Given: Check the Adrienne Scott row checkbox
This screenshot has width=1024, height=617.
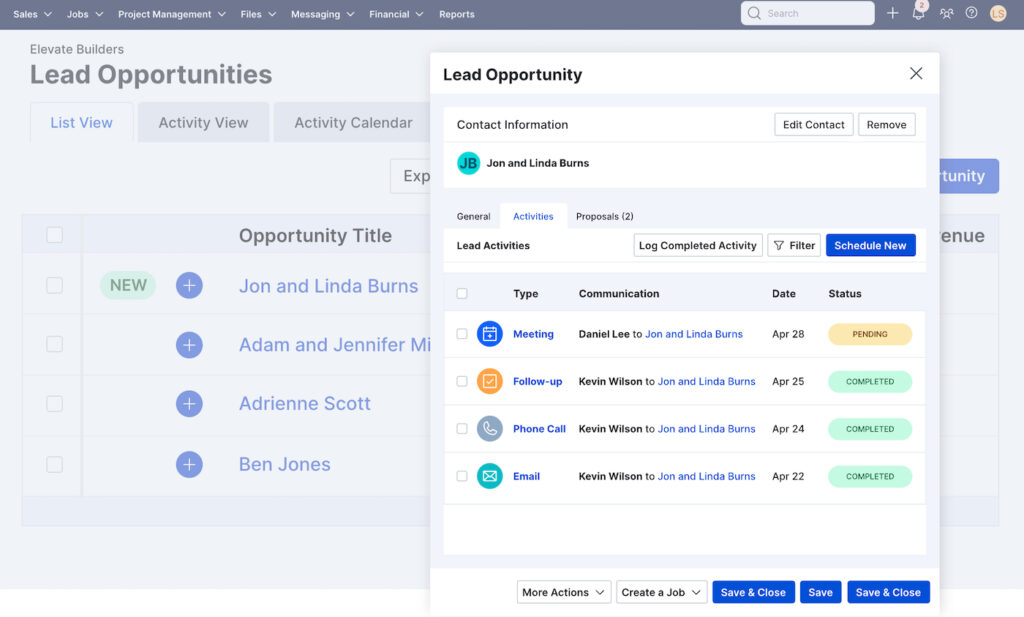Looking at the screenshot, I should (54, 403).
